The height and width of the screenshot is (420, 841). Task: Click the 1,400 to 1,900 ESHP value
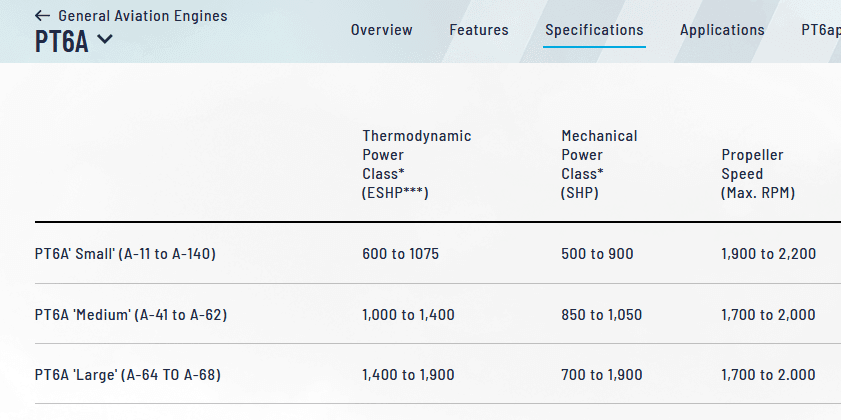pyautogui.click(x=408, y=375)
